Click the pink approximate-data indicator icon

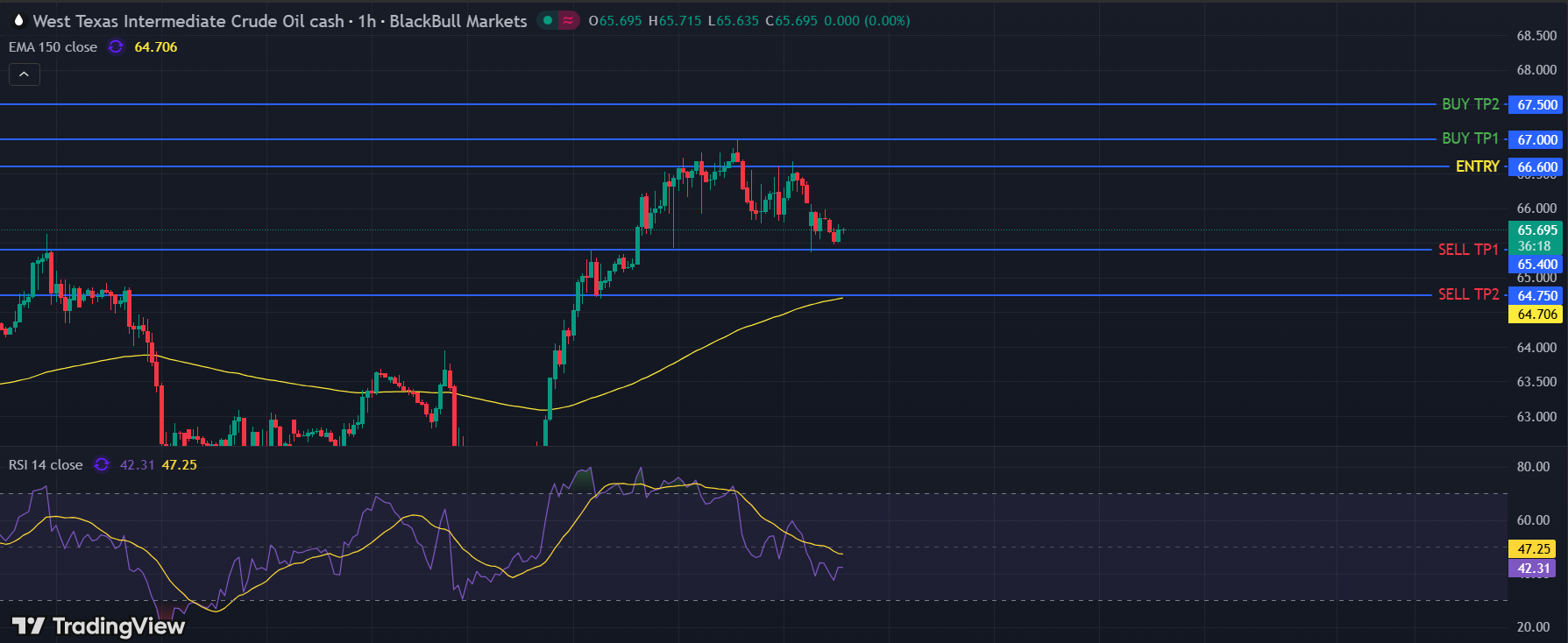569,20
